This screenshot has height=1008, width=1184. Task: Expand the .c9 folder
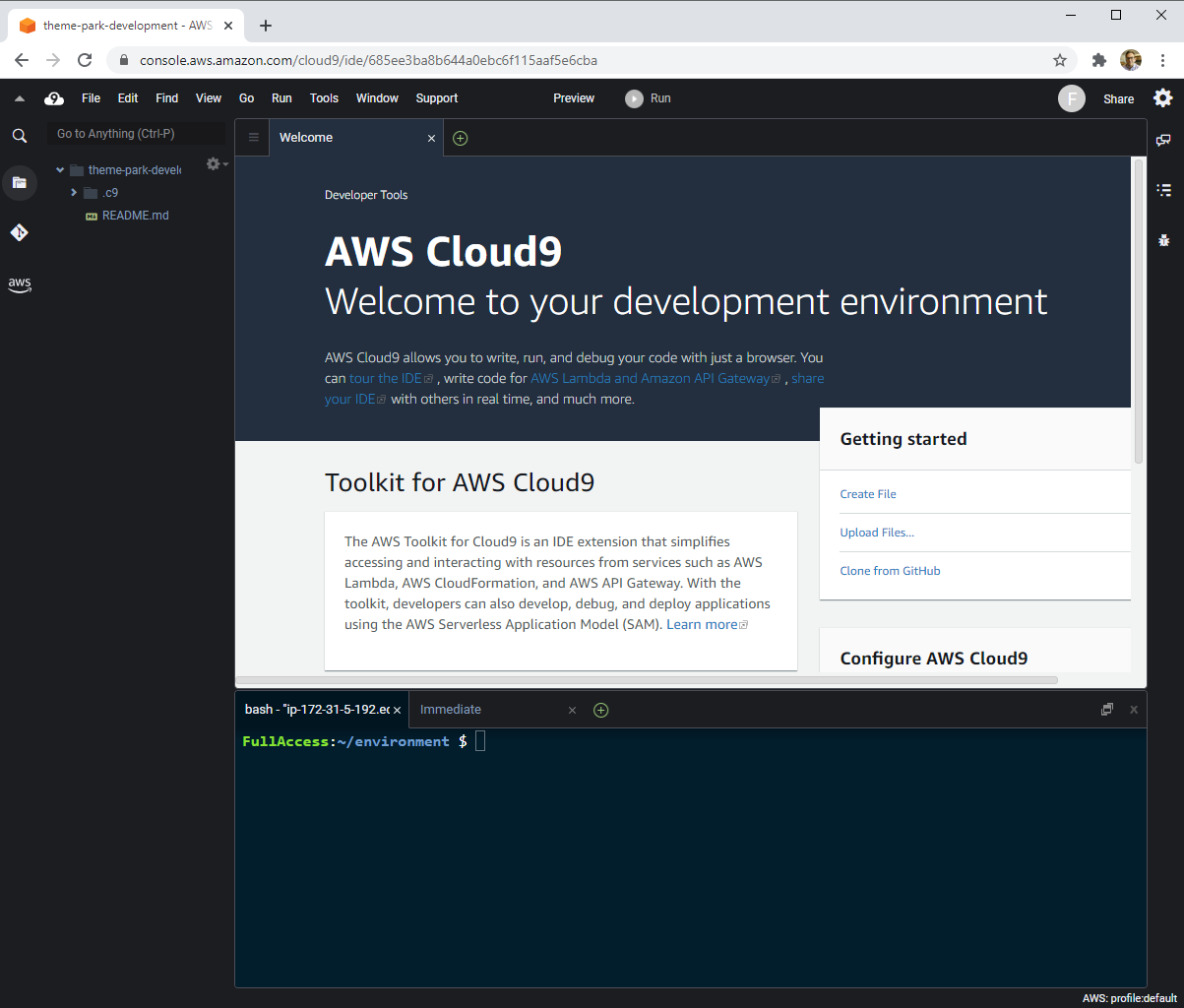[74, 192]
